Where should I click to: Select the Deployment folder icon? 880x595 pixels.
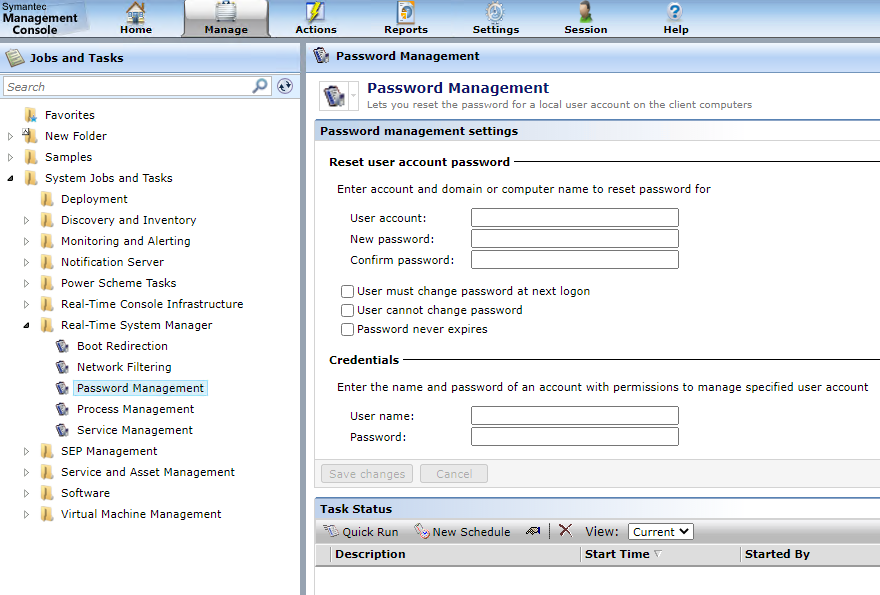click(x=47, y=199)
